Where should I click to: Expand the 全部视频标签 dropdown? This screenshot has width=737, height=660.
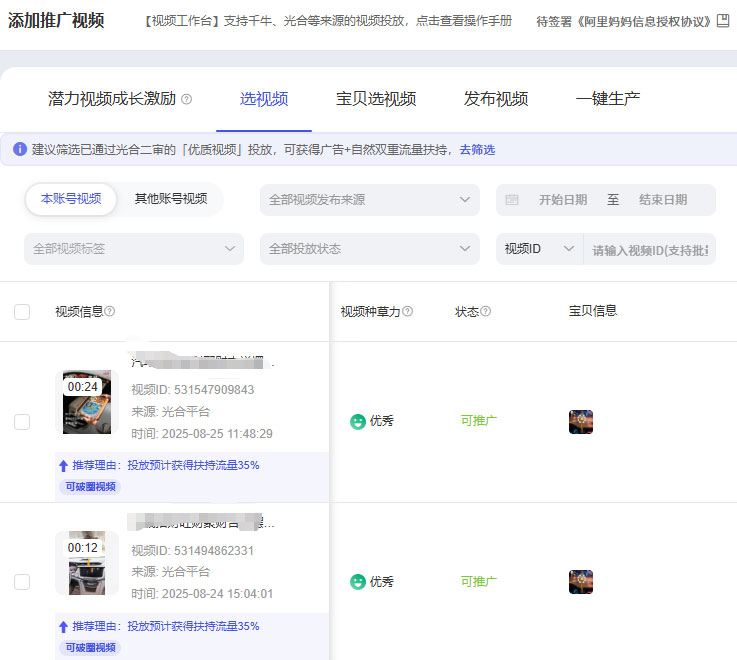click(x=134, y=249)
